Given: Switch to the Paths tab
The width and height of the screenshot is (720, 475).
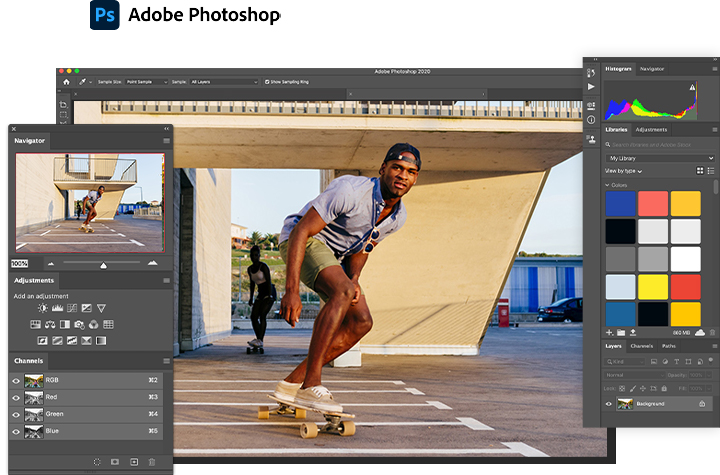Looking at the screenshot, I should [x=669, y=346].
